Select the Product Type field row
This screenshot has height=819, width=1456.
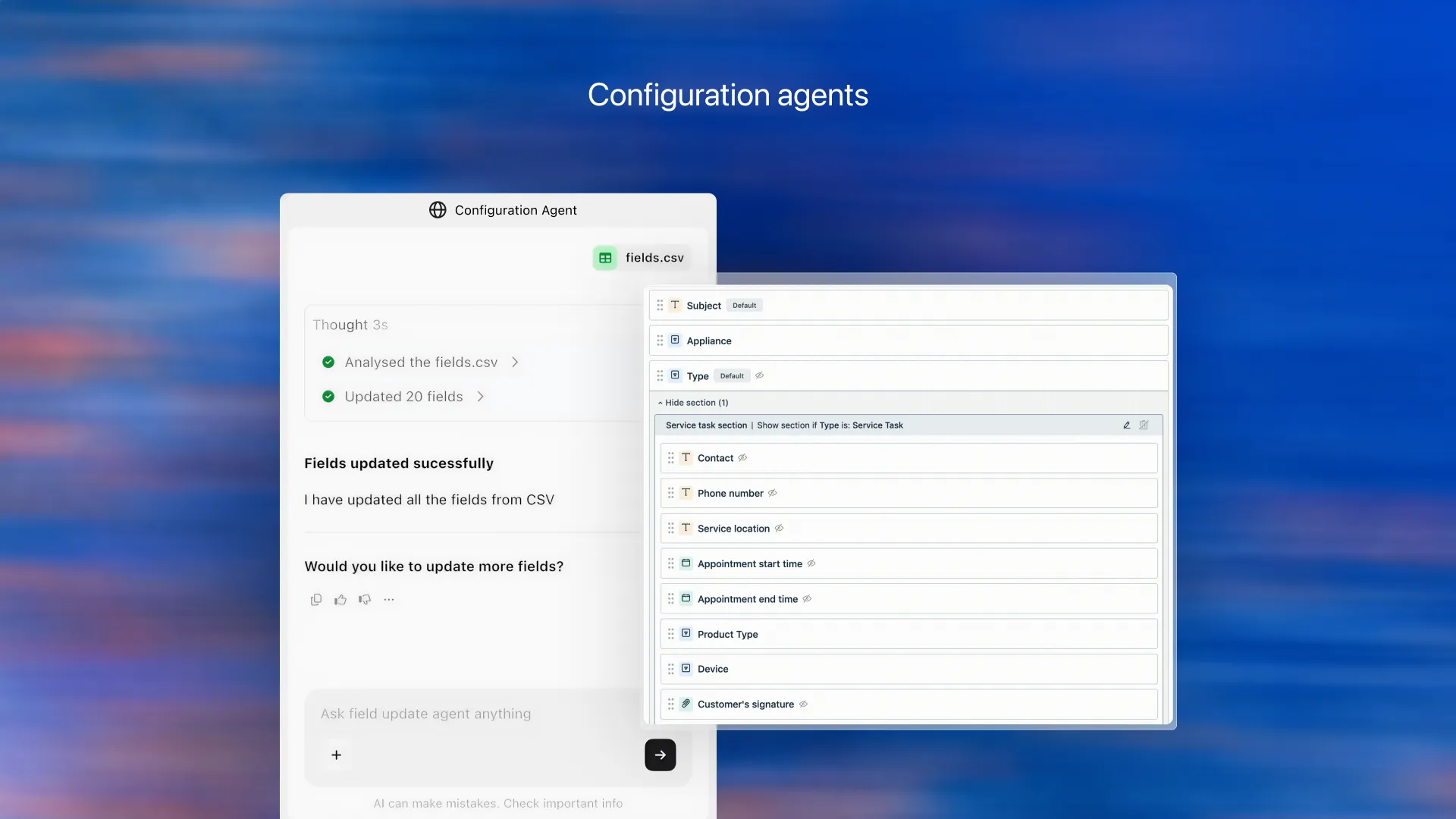click(x=908, y=634)
